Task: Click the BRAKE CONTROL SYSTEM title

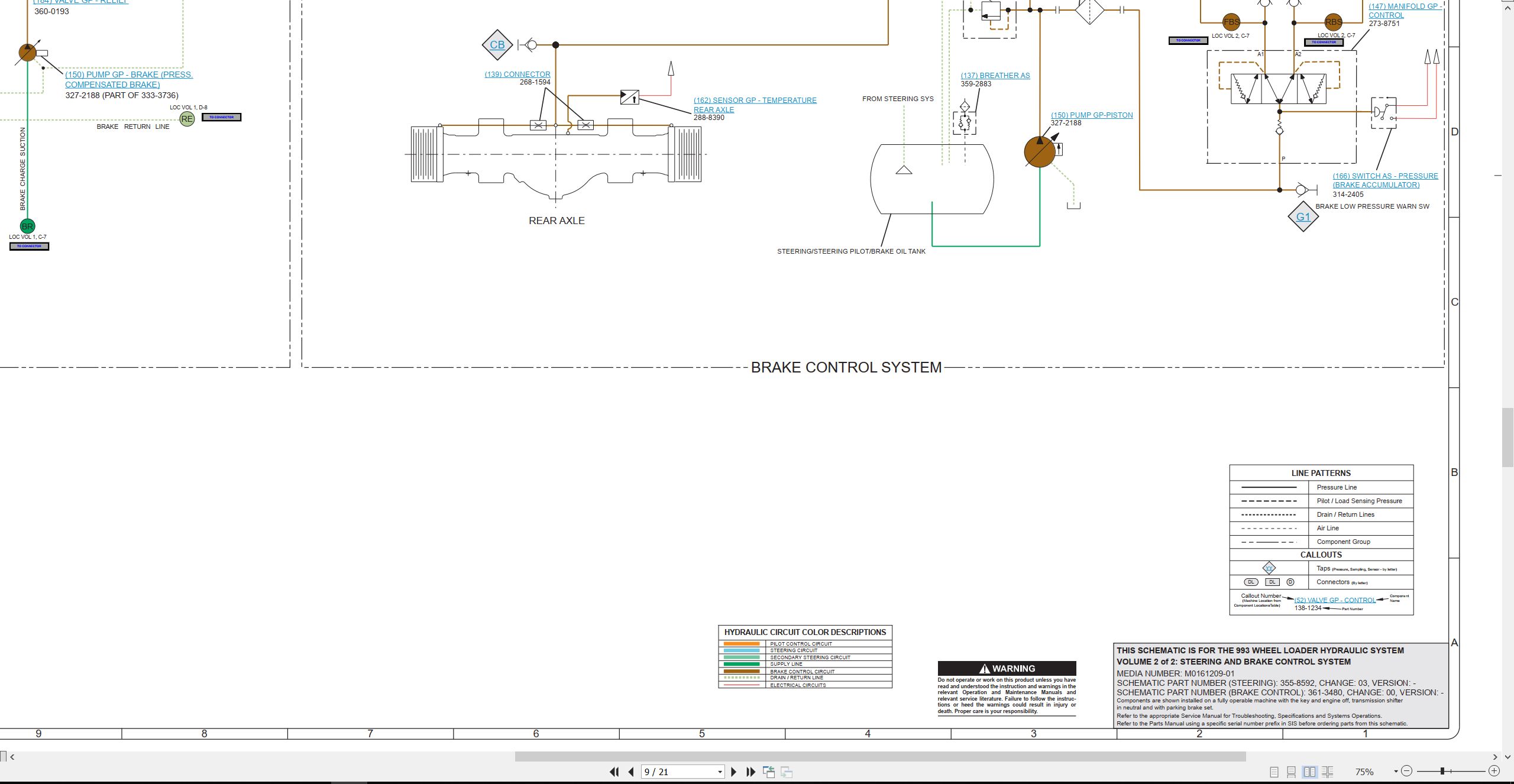Action: 846,367
